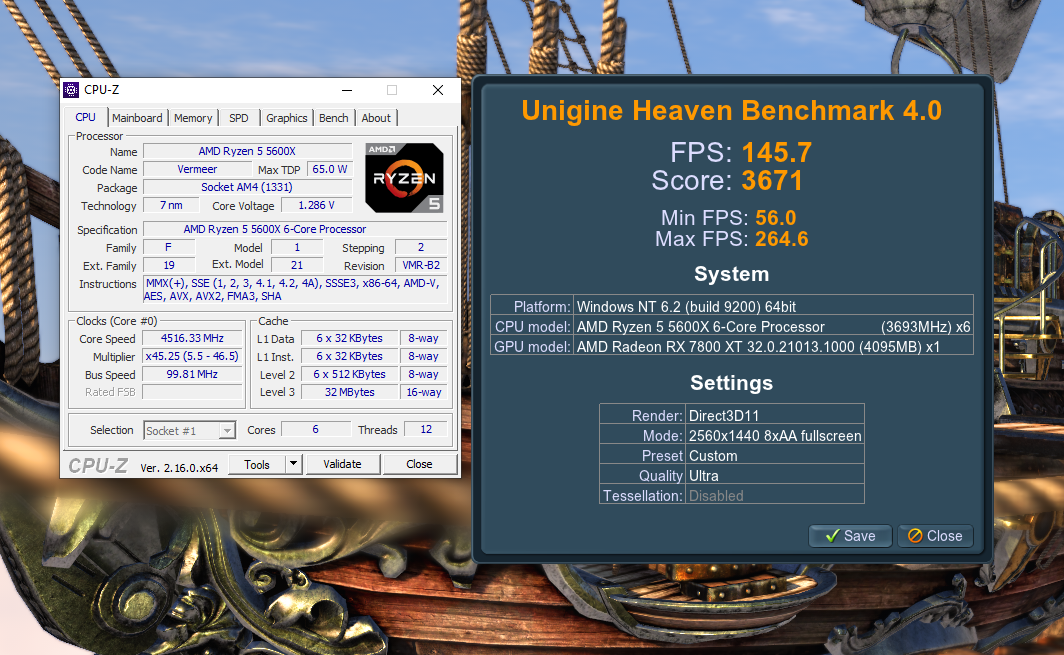The width and height of the screenshot is (1064, 655).
Task: Click the Ext. Family value 19
Action: point(169,265)
